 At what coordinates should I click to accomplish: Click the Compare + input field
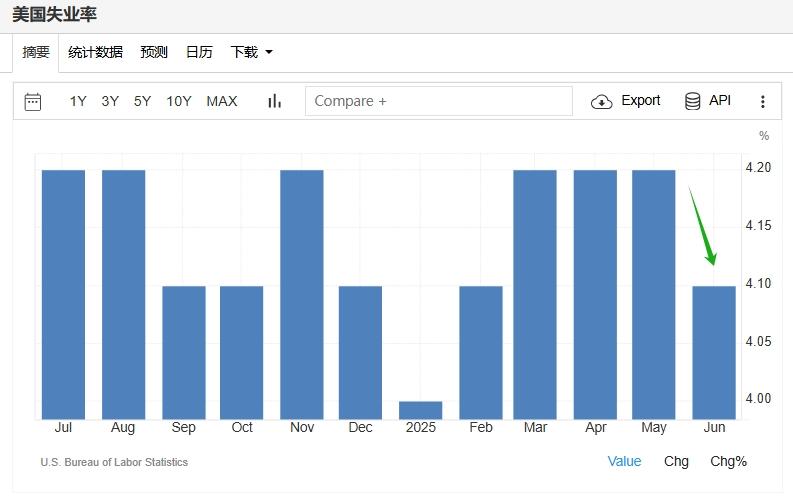pos(438,101)
